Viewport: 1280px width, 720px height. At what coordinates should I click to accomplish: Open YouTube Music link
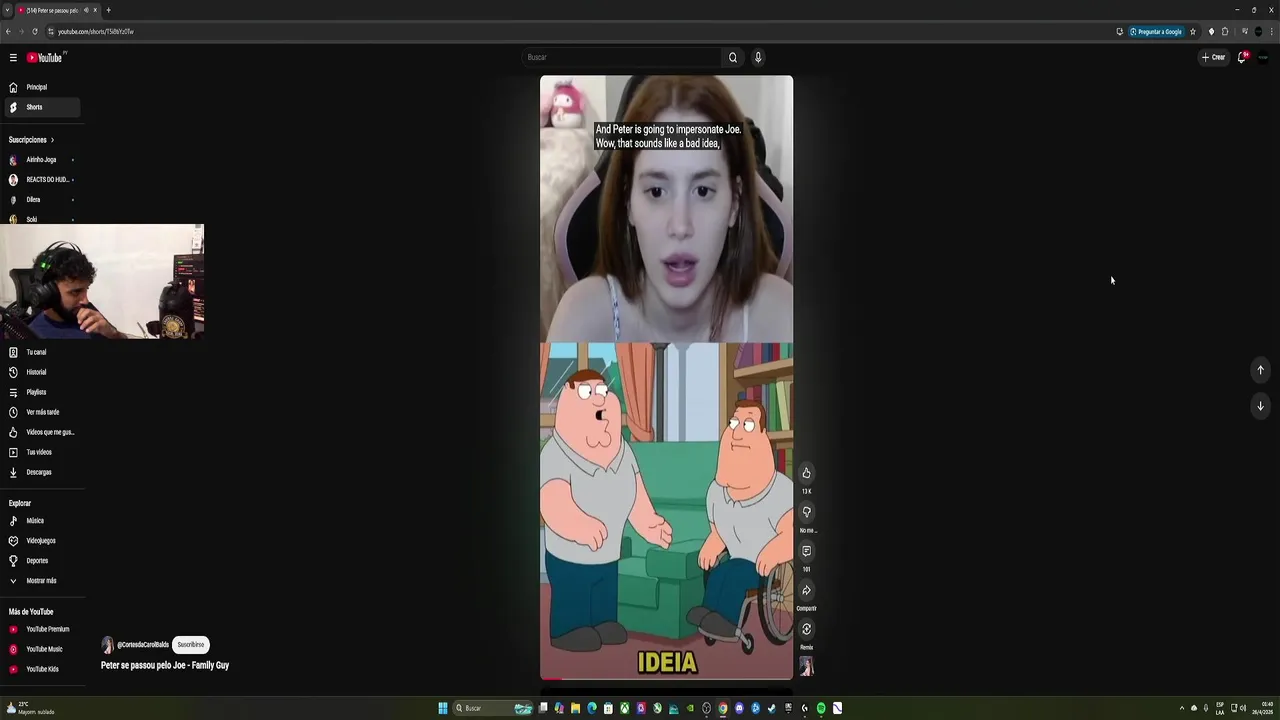pos(42,649)
